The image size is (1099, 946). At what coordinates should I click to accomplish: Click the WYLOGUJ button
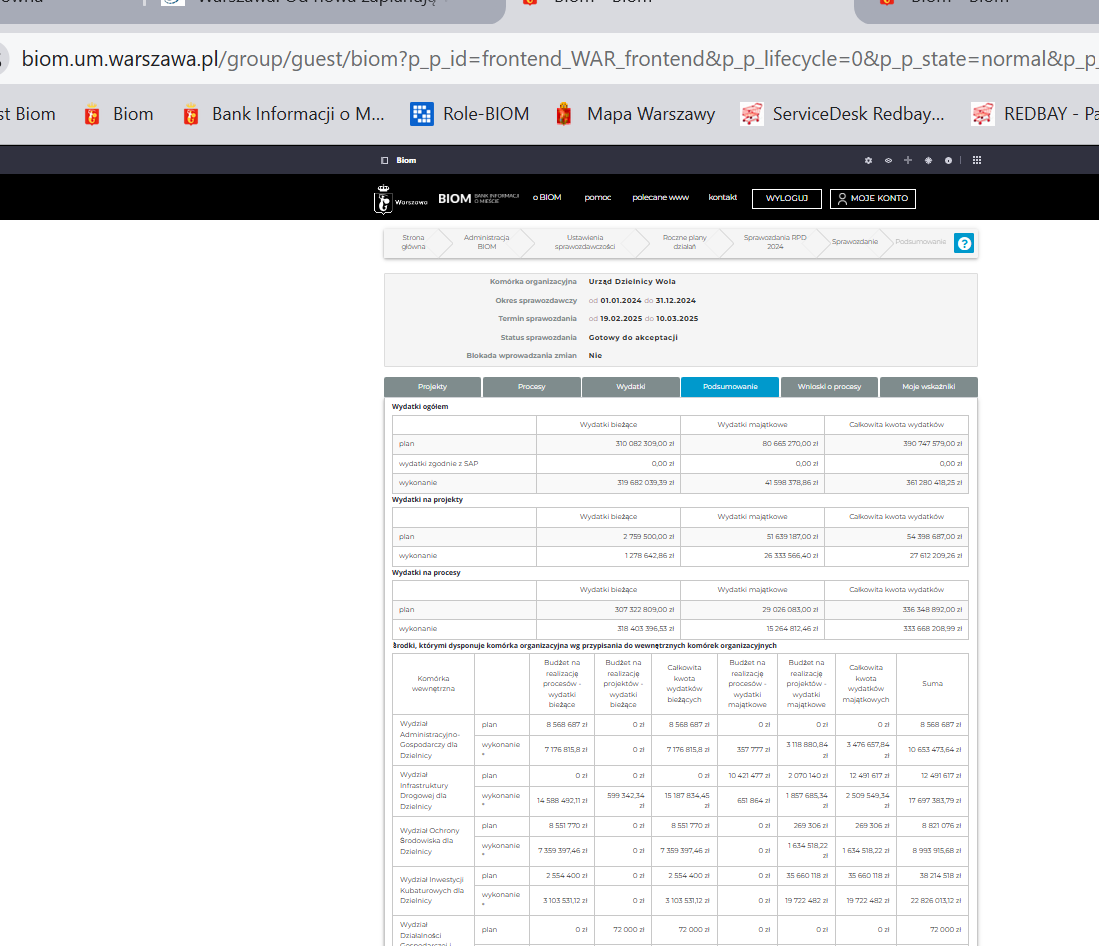tap(786, 198)
